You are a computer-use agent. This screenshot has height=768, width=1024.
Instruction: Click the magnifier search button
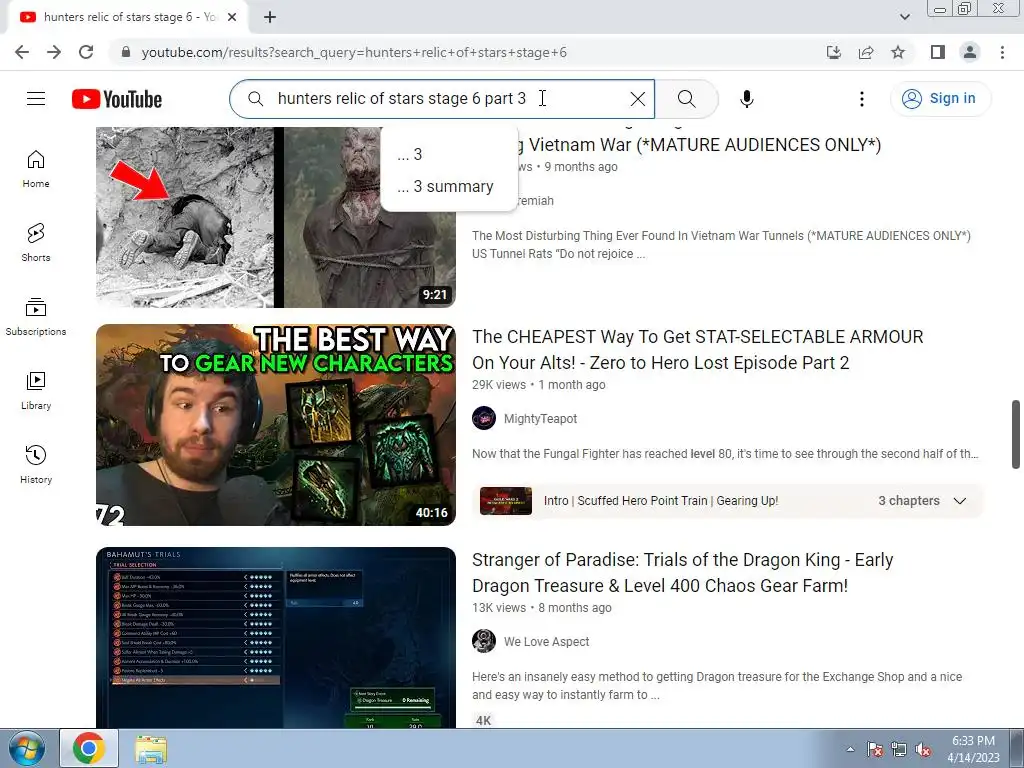[686, 99]
